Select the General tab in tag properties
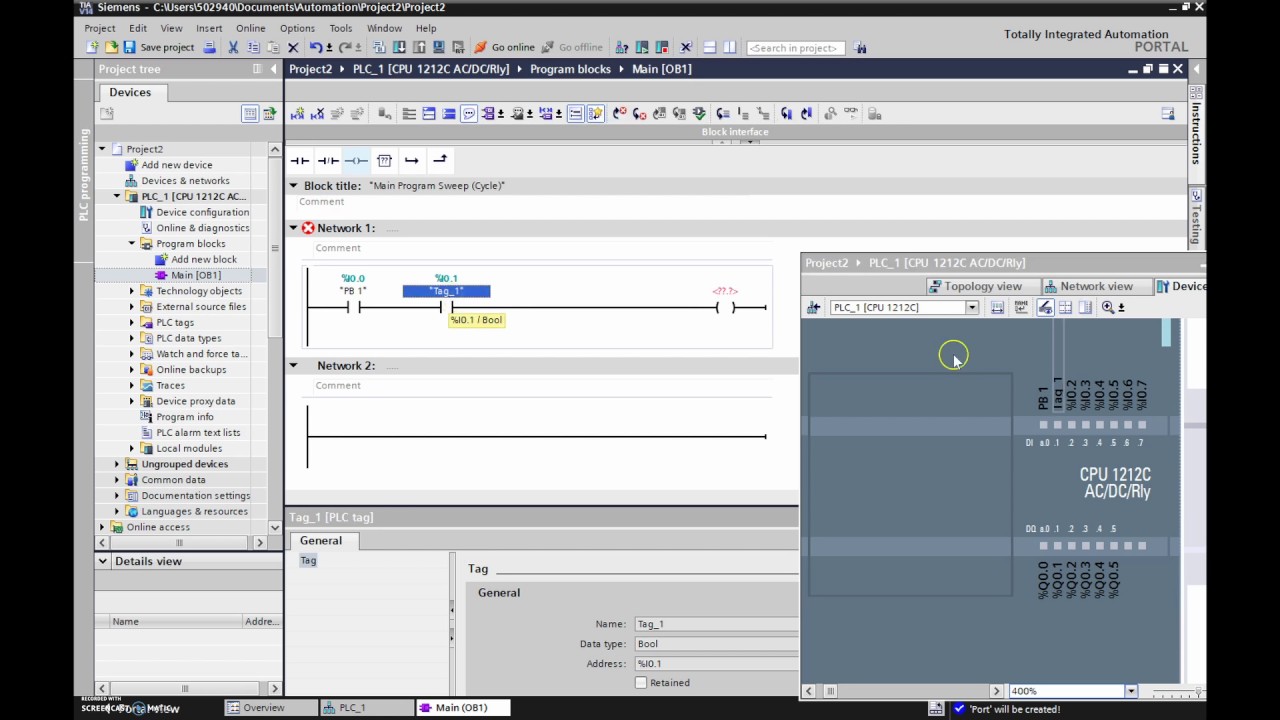The width and height of the screenshot is (1280, 720). [x=321, y=541]
